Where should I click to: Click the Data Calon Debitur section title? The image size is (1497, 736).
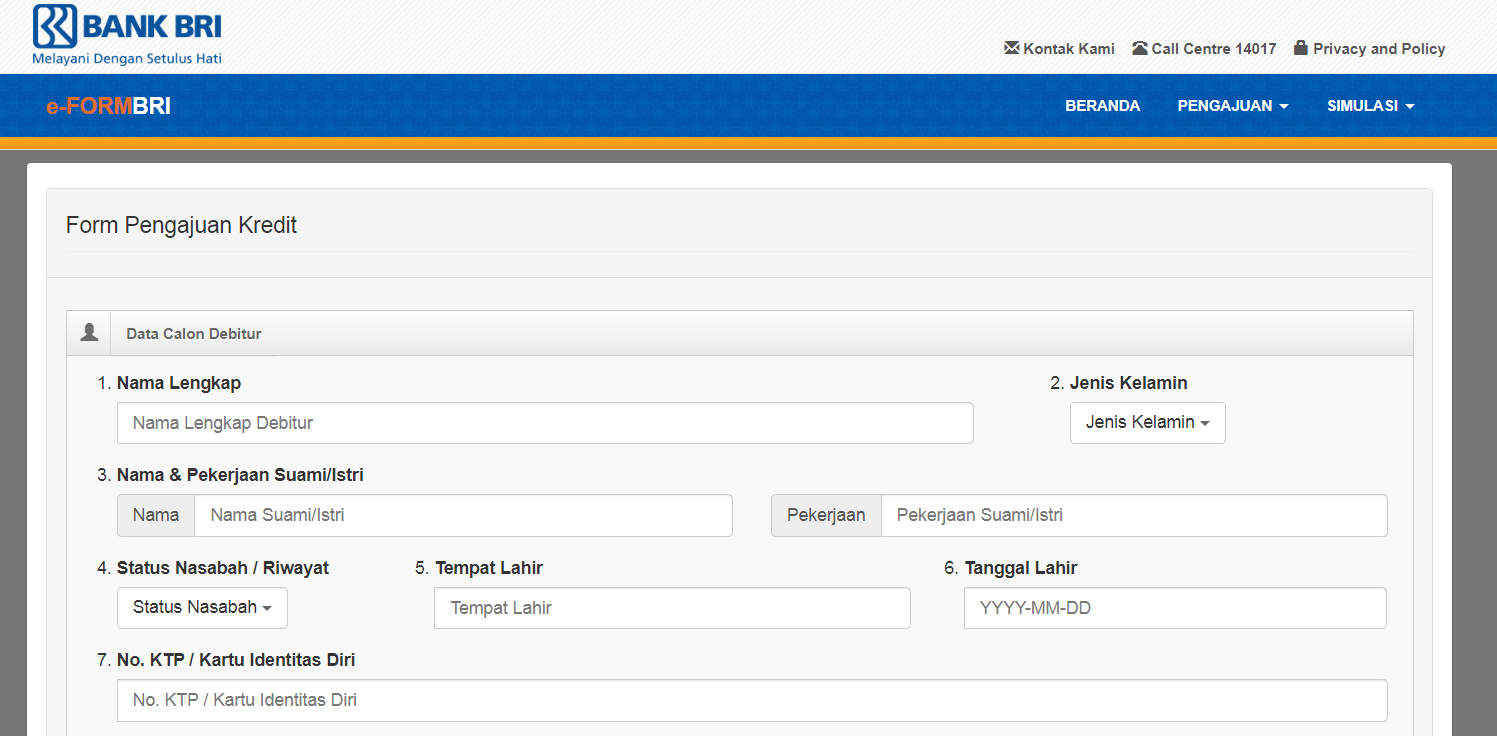[194, 334]
